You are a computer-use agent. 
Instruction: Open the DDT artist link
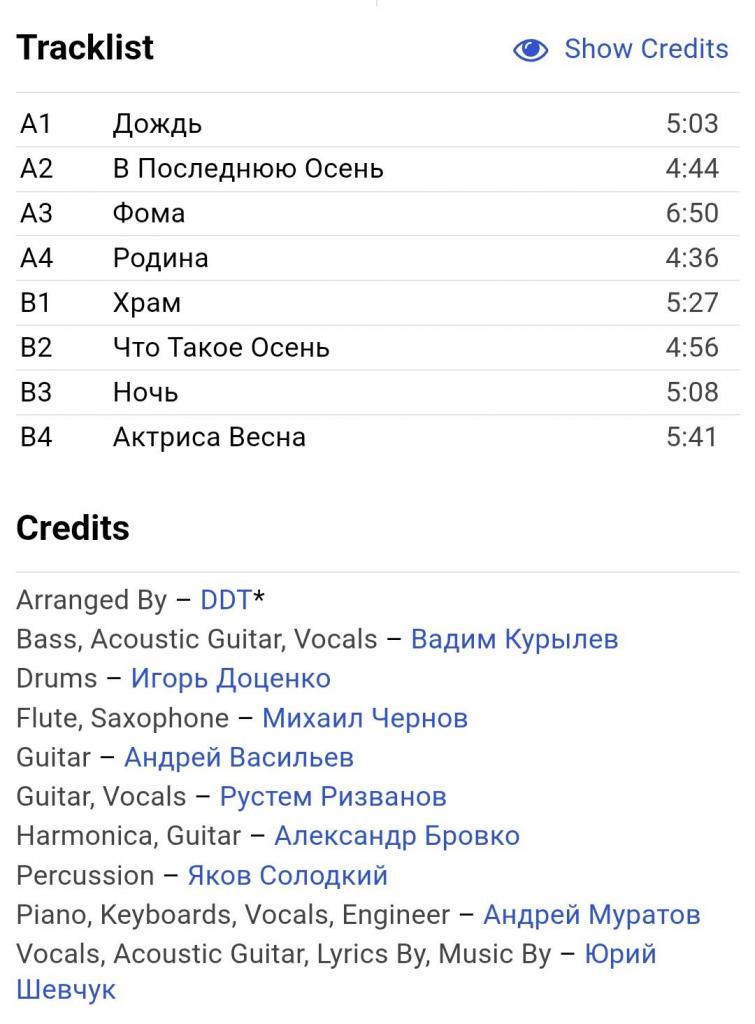click(226, 600)
